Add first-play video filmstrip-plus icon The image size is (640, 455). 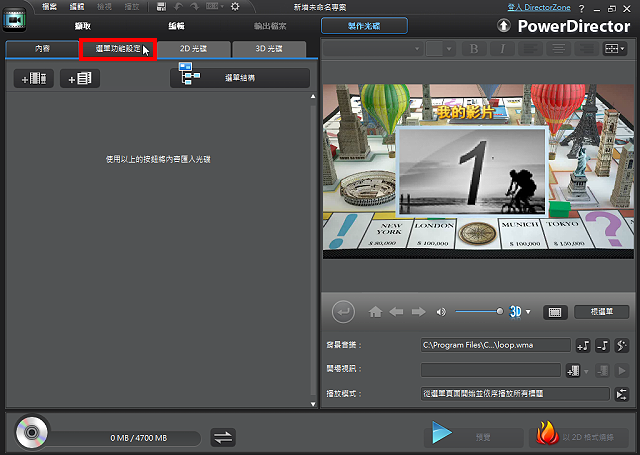[573, 371]
